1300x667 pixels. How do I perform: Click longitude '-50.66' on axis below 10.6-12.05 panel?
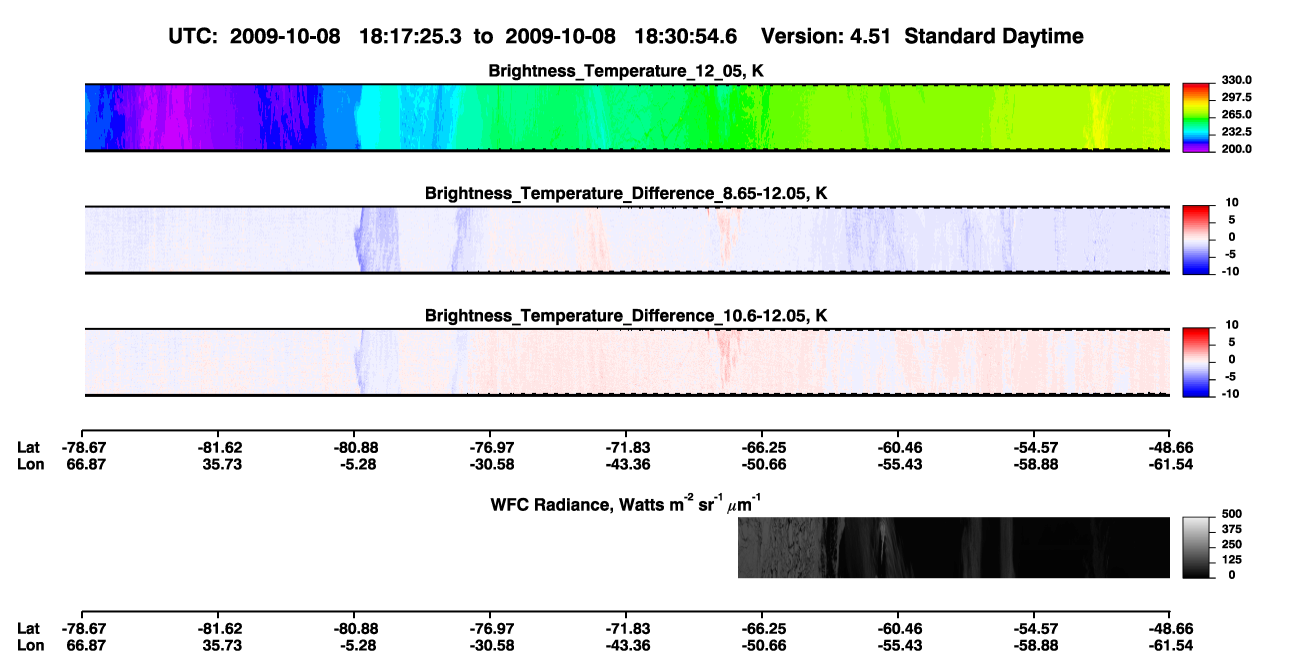(x=764, y=463)
